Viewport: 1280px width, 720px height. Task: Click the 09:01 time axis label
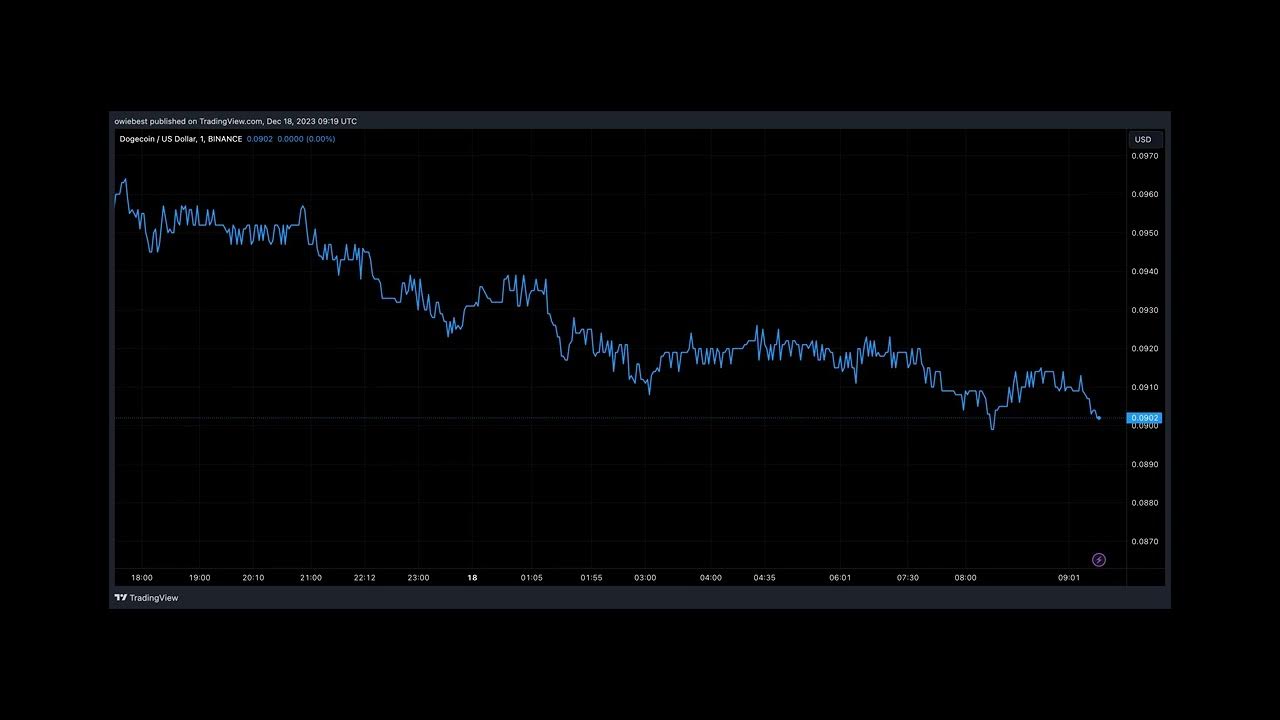(1069, 578)
